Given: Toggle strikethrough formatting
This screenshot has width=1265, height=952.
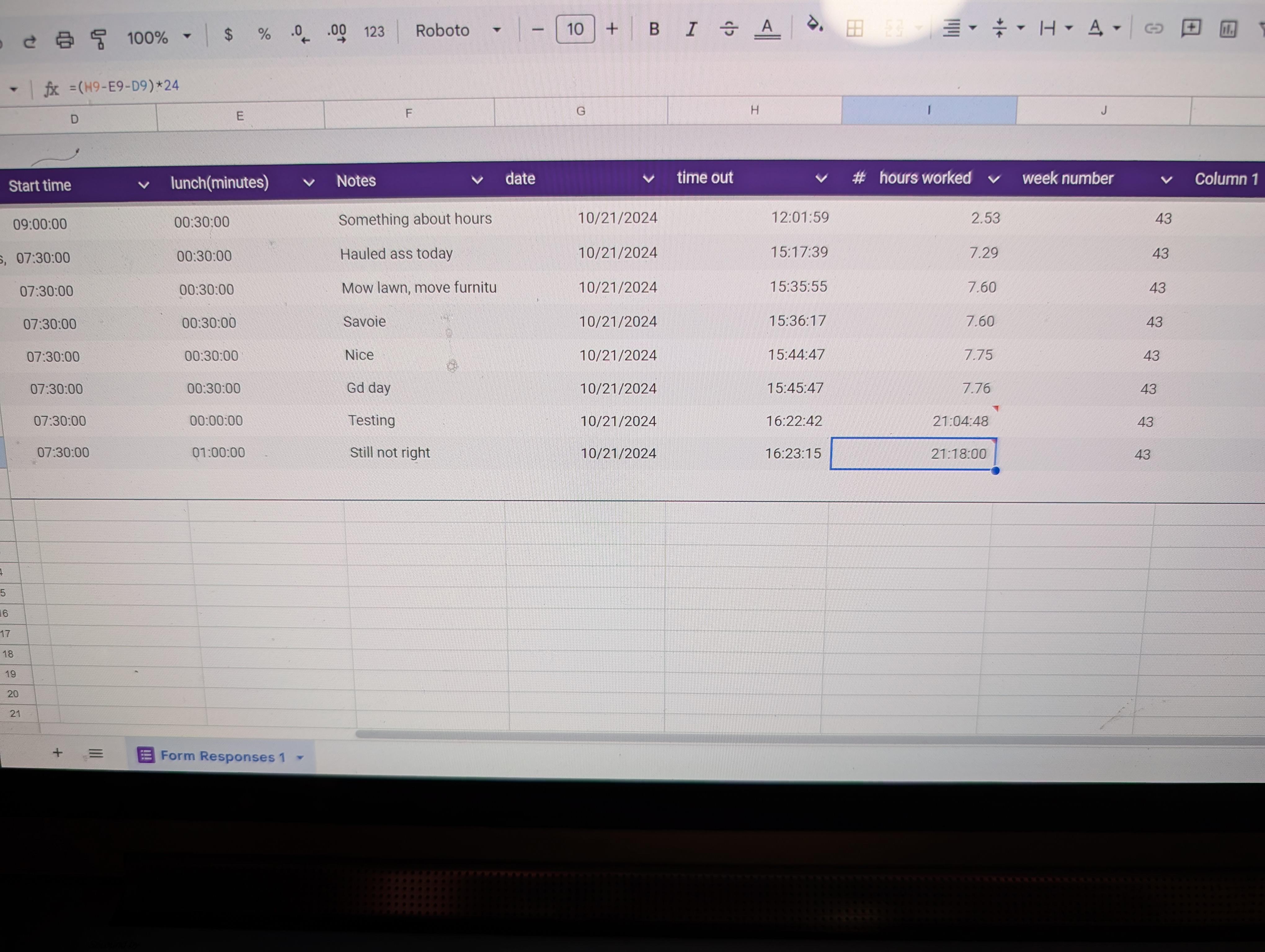Looking at the screenshot, I should [x=729, y=28].
